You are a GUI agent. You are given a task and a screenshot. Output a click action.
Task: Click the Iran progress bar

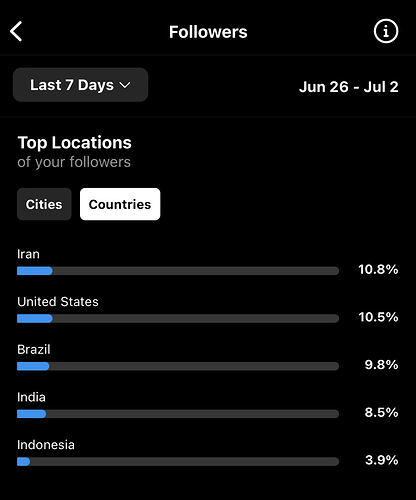coord(178,271)
